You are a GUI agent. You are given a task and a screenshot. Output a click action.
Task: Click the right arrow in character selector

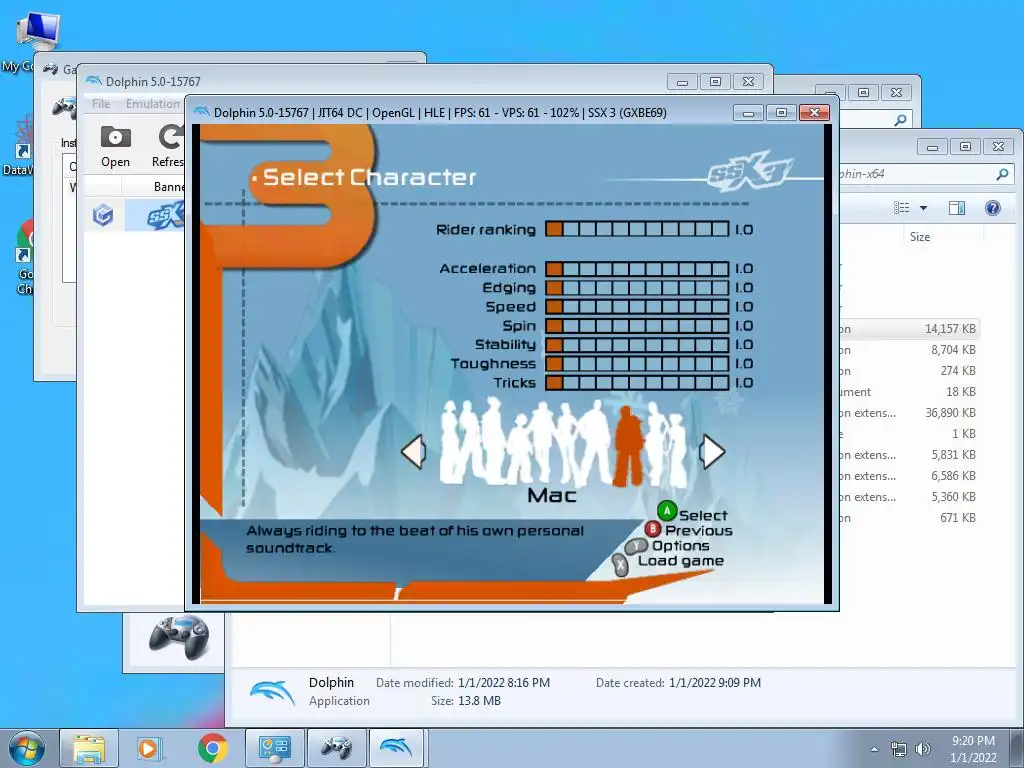coord(711,451)
